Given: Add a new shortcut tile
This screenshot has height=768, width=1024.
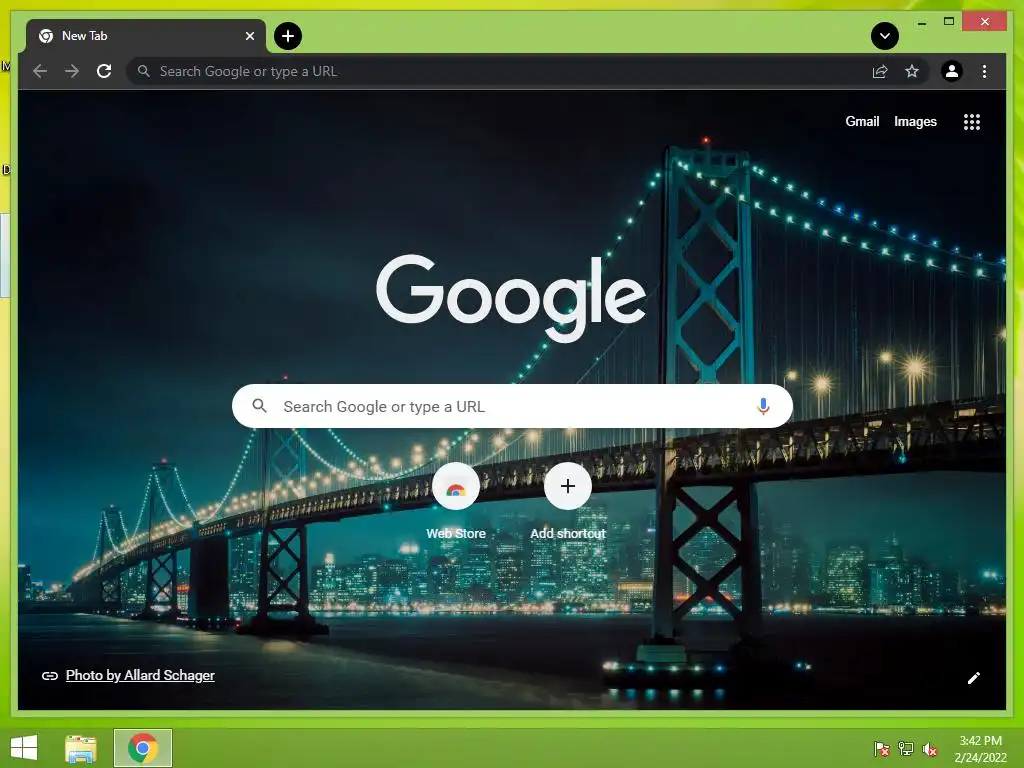Looking at the screenshot, I should pyautogui.click(x=568, y=502).
